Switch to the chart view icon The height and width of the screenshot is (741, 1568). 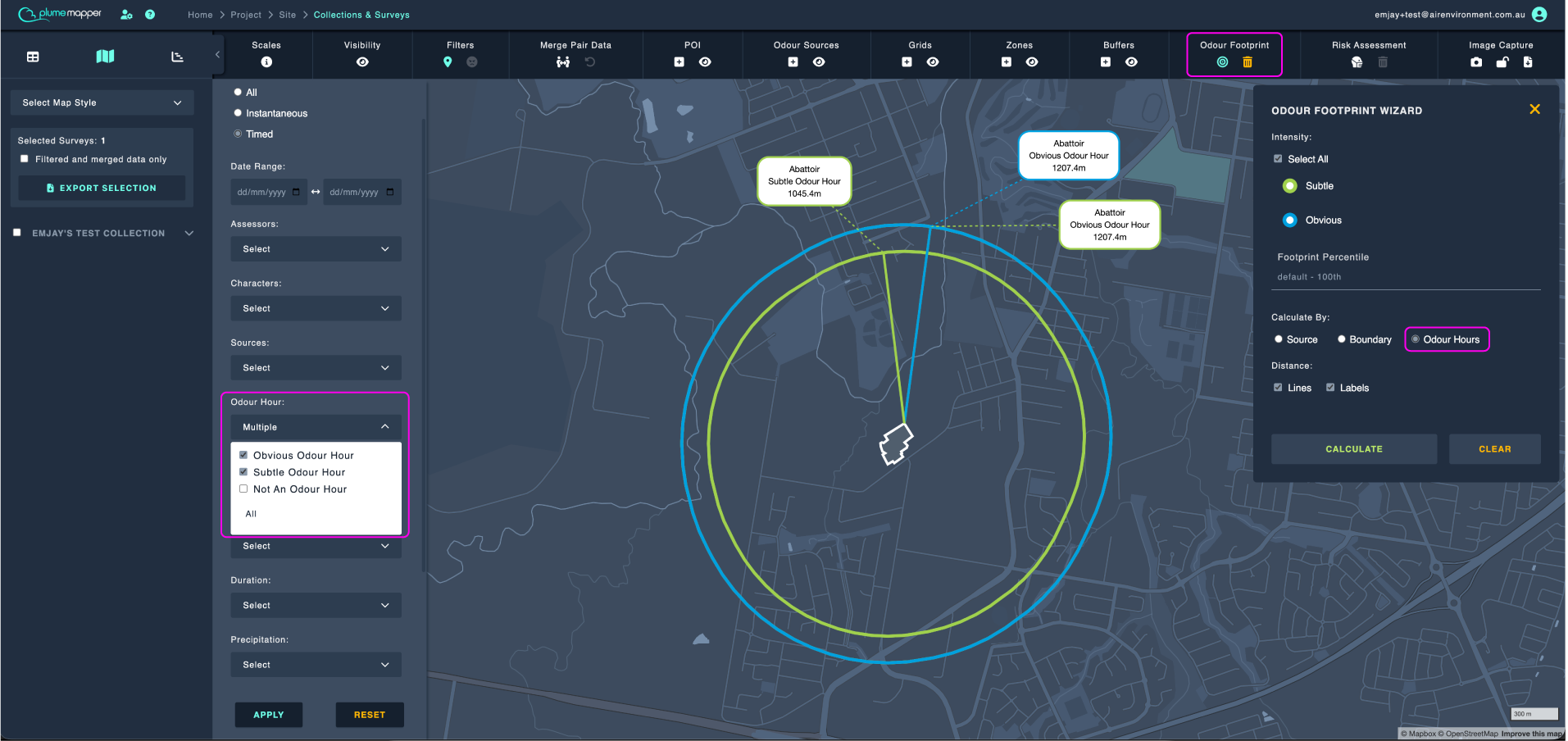(177, 57)
